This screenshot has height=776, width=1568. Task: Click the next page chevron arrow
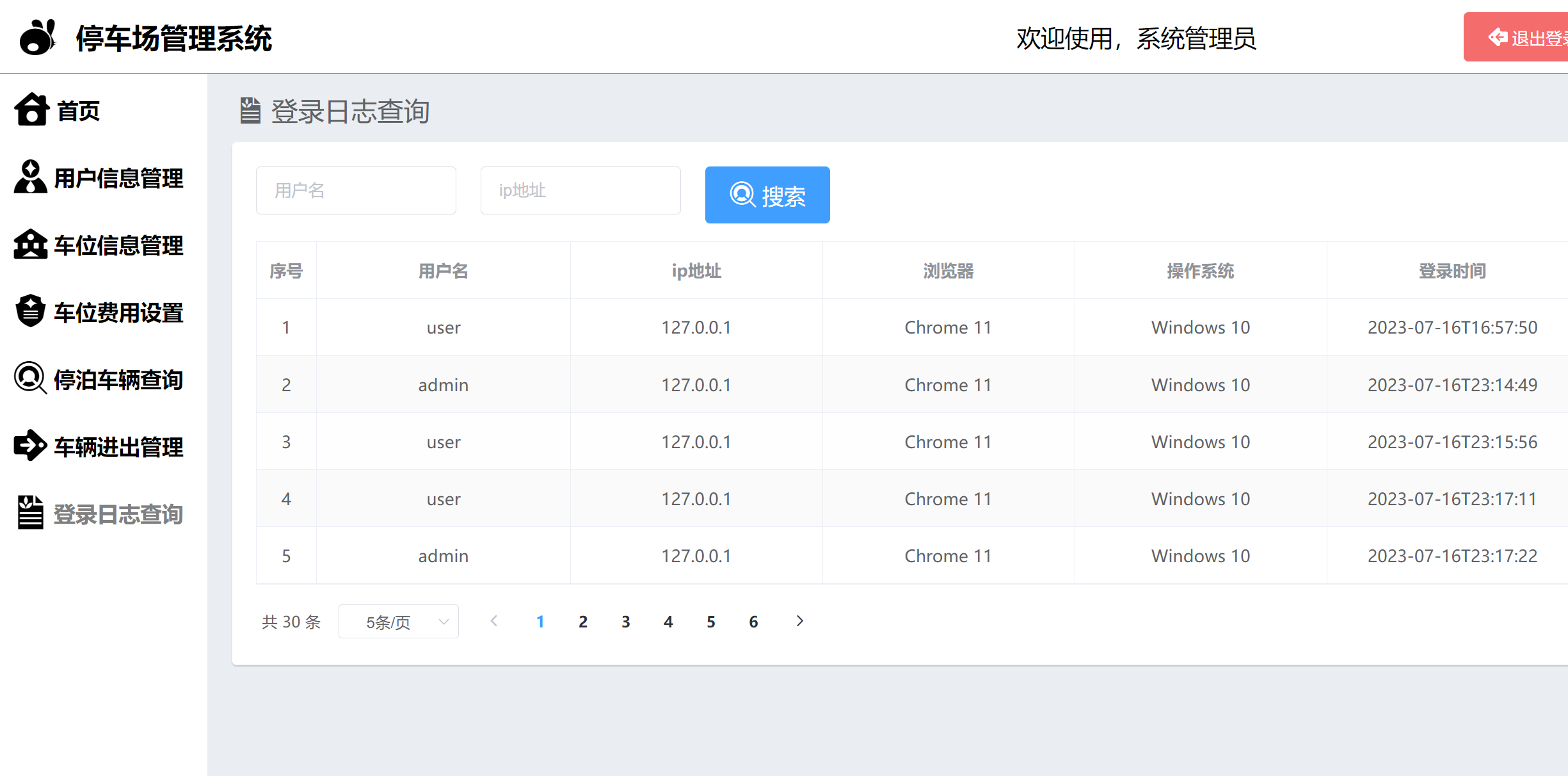(799, 621)
